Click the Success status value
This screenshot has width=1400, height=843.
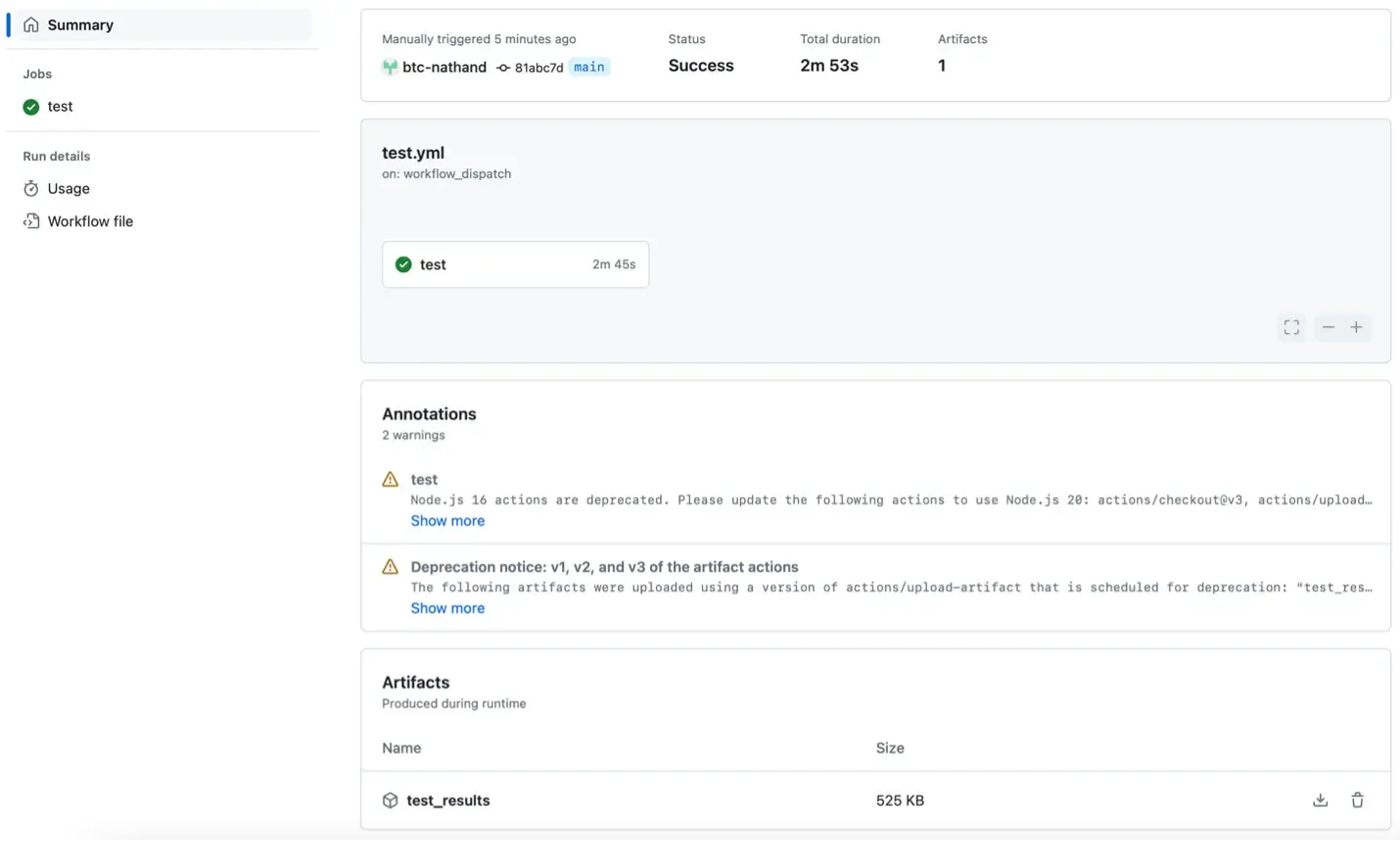pos(701,66)
